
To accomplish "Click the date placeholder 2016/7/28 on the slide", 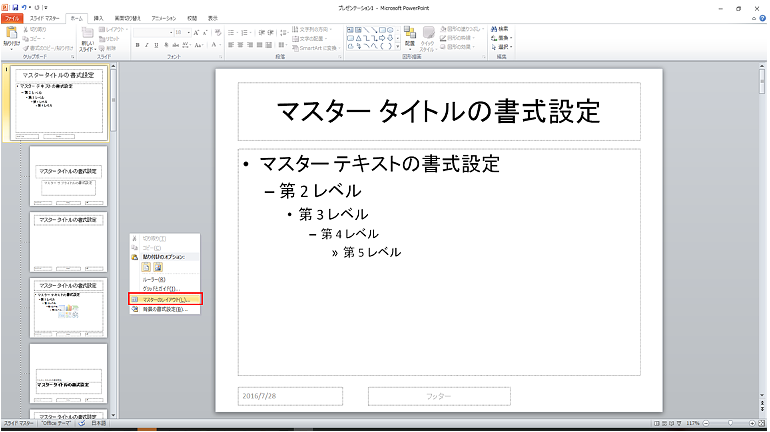I will coord(290,396).
